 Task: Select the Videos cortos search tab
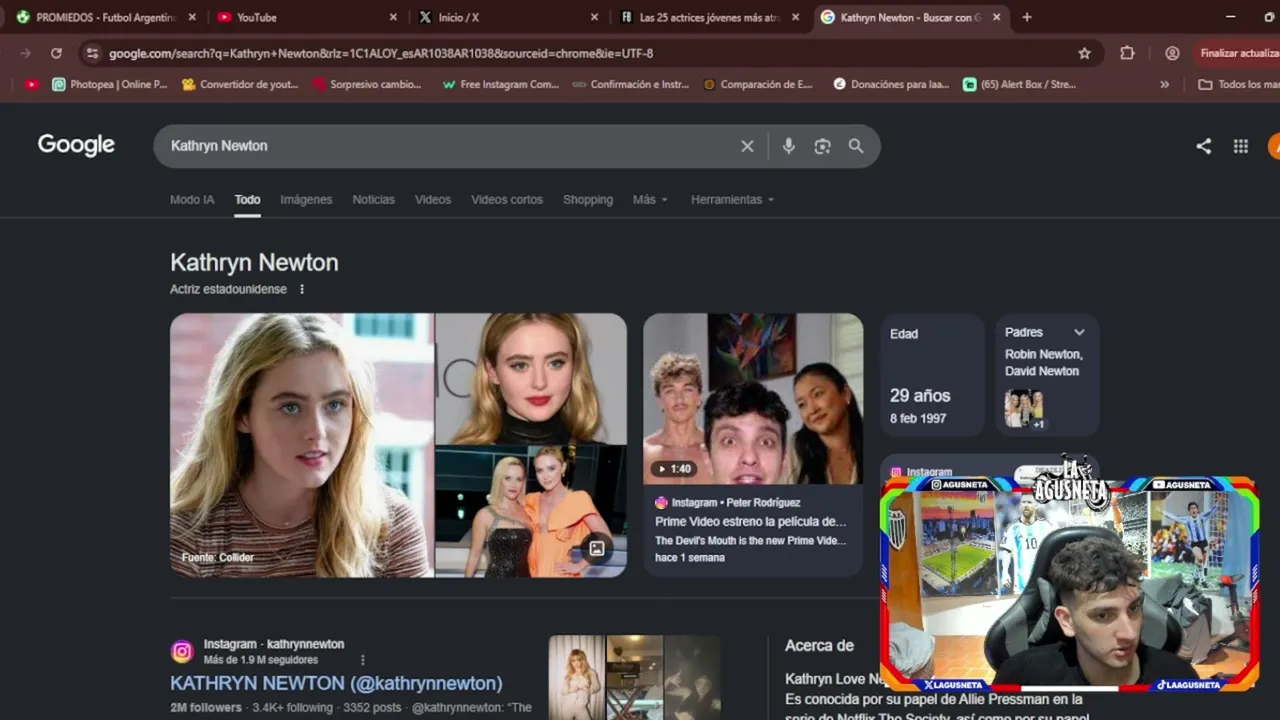tap(507, 200)
